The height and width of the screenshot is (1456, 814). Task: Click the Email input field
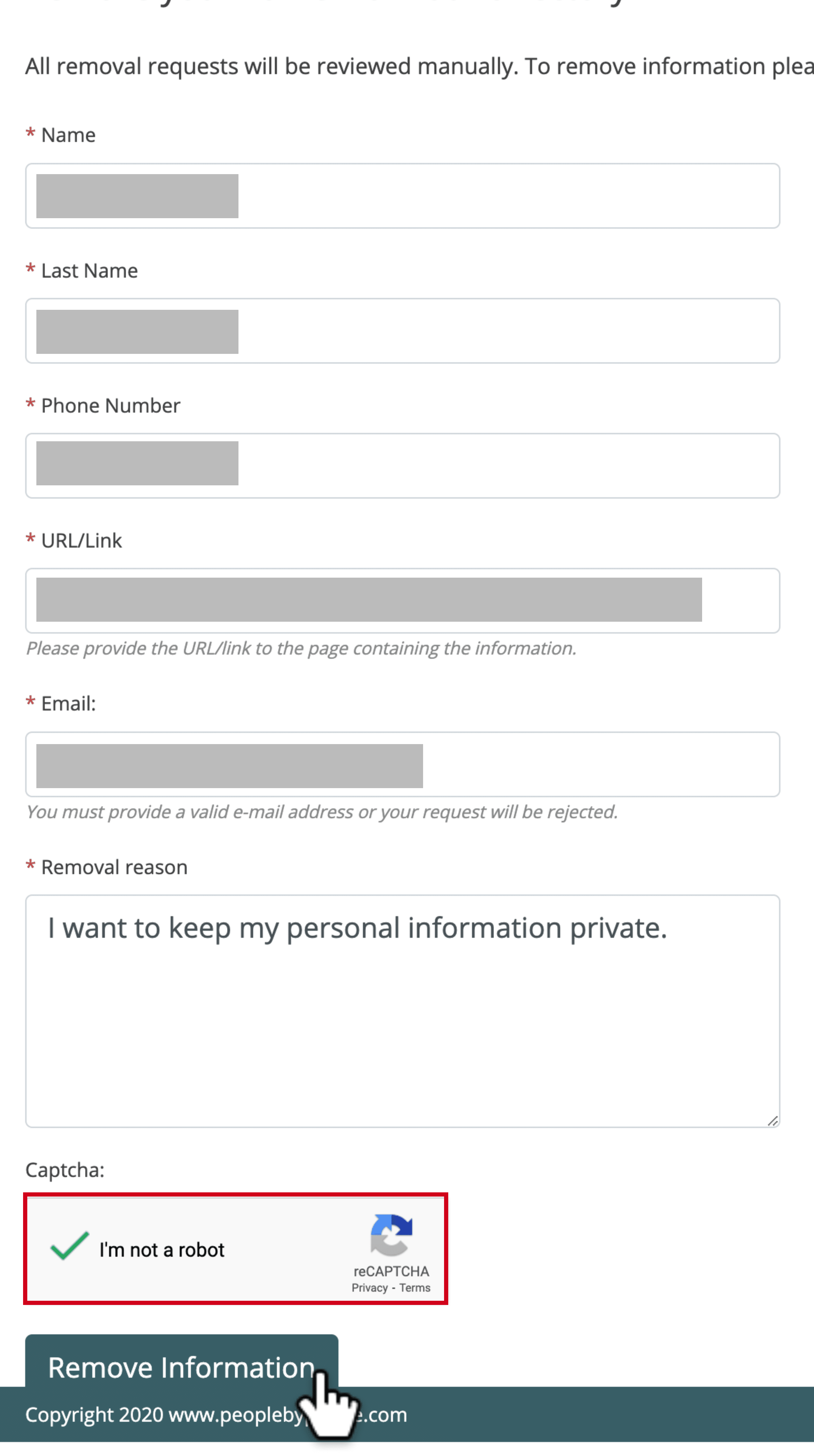pos(402,764)
